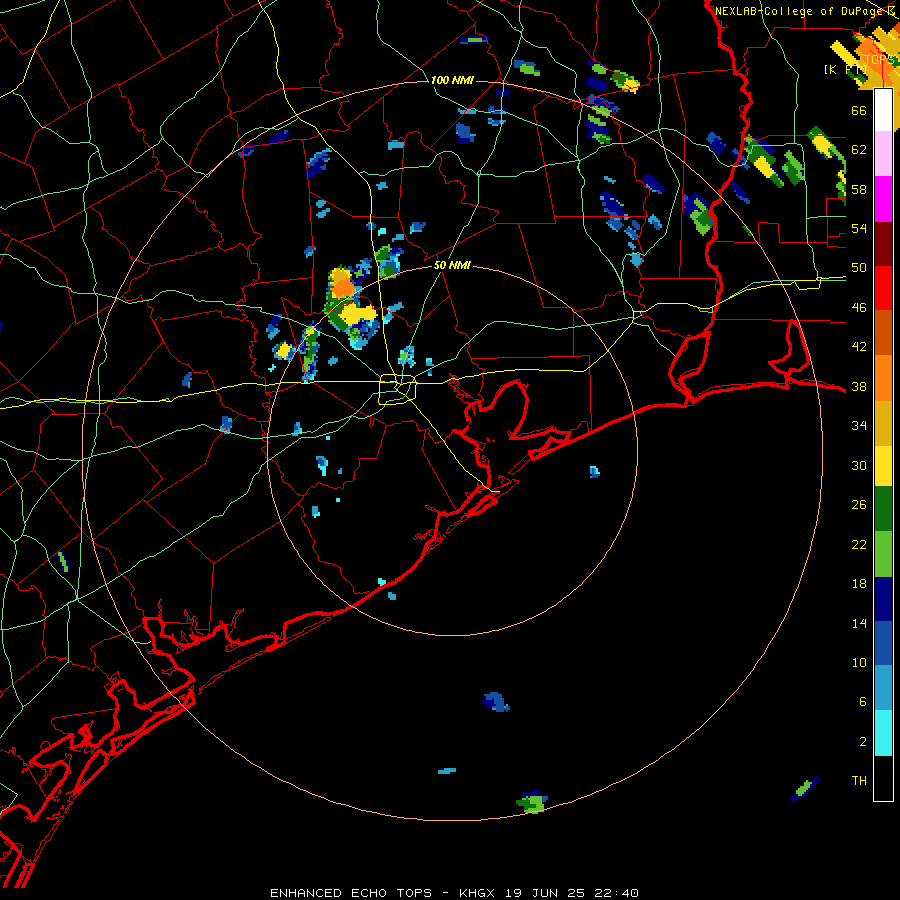Click the navy blue legend swatch
This screenshot has height=900, width=900.
tap(883, 599)
